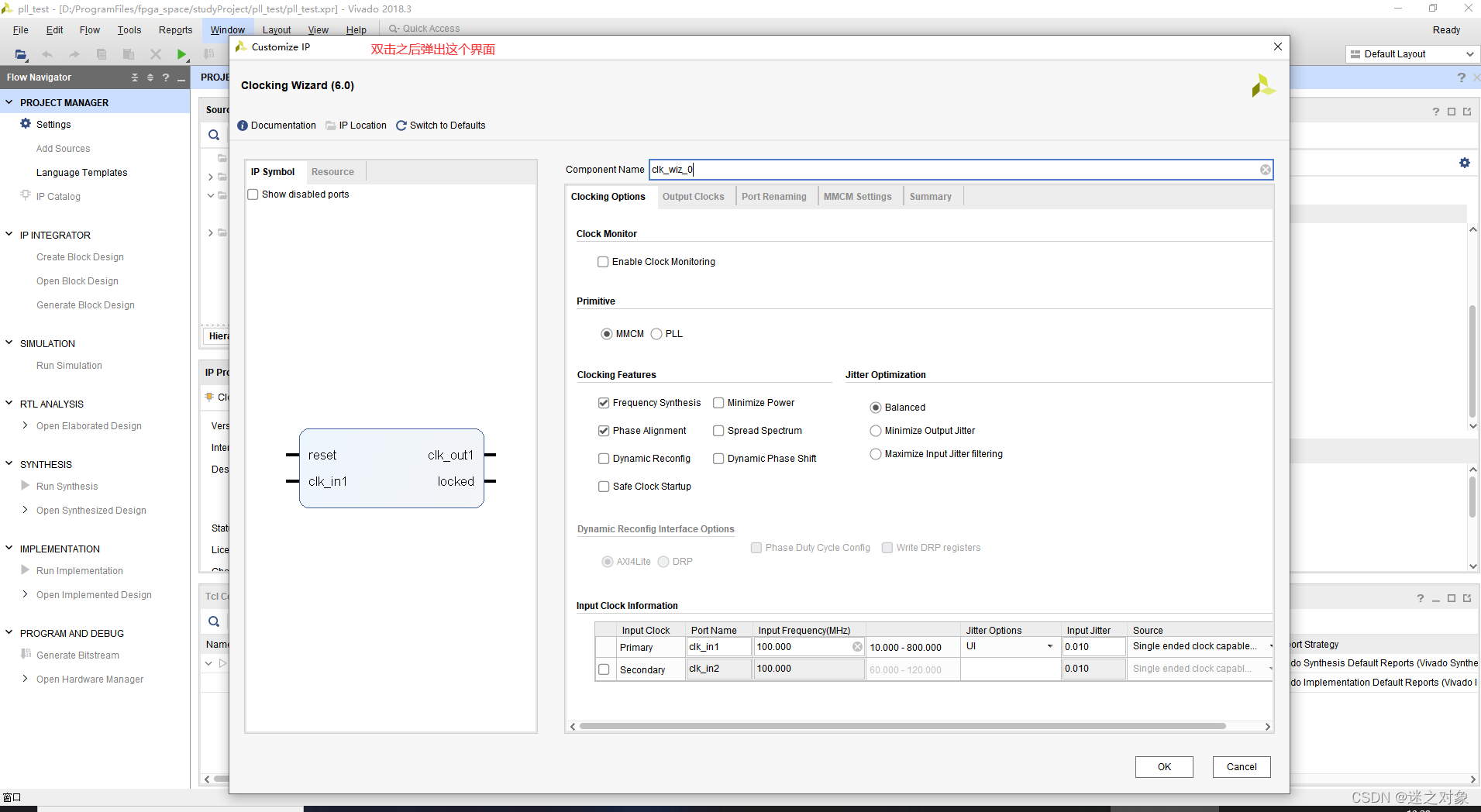
Task: Open Documentation info icon in Customize IP
Action: 243,126
